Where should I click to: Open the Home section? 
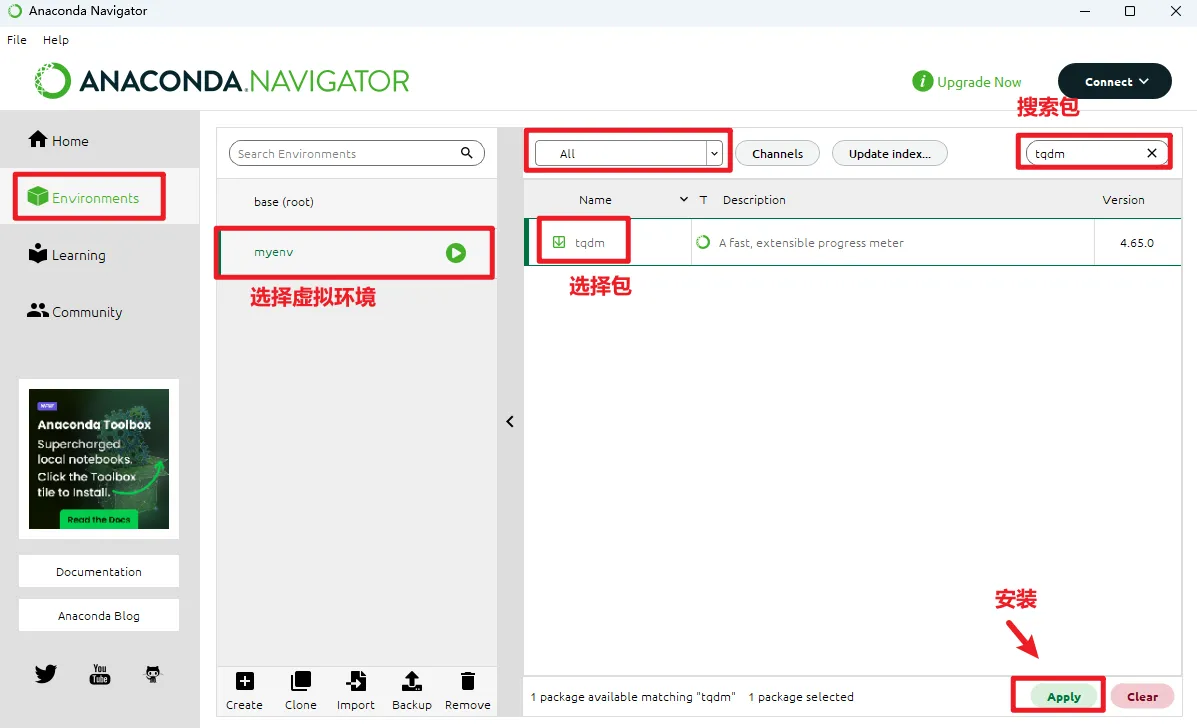click(59, 140)
